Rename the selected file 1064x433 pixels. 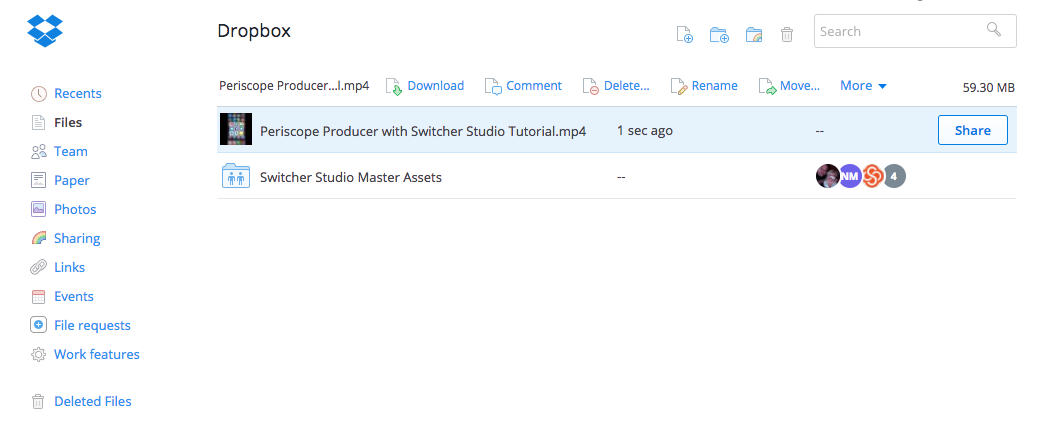tap(714, 86)
